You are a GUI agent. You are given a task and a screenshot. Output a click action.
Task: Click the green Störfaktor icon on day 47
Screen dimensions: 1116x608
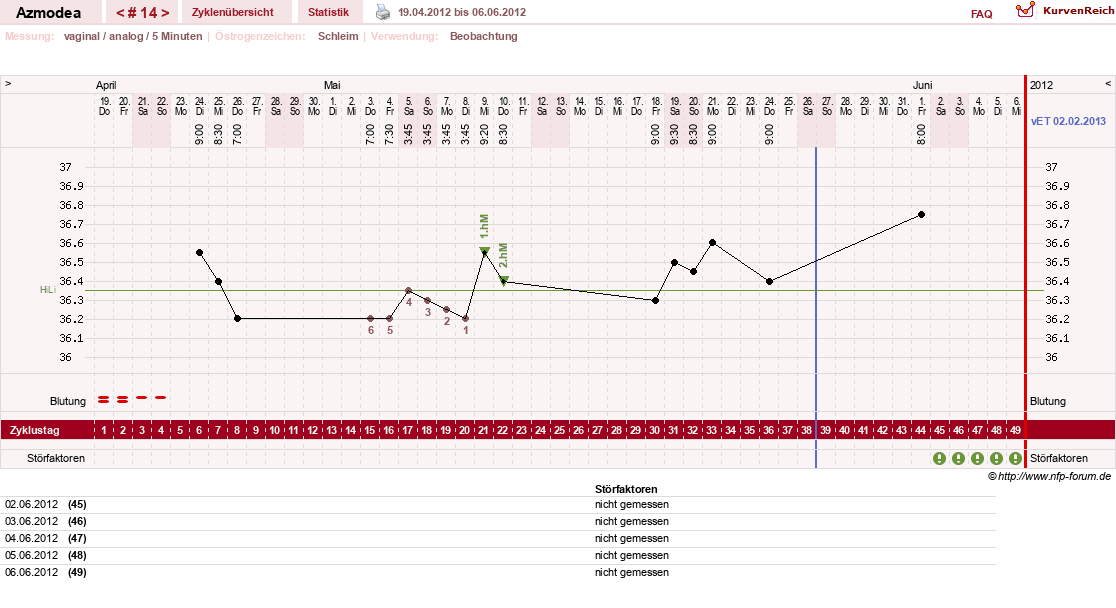(x=978, y=458)
